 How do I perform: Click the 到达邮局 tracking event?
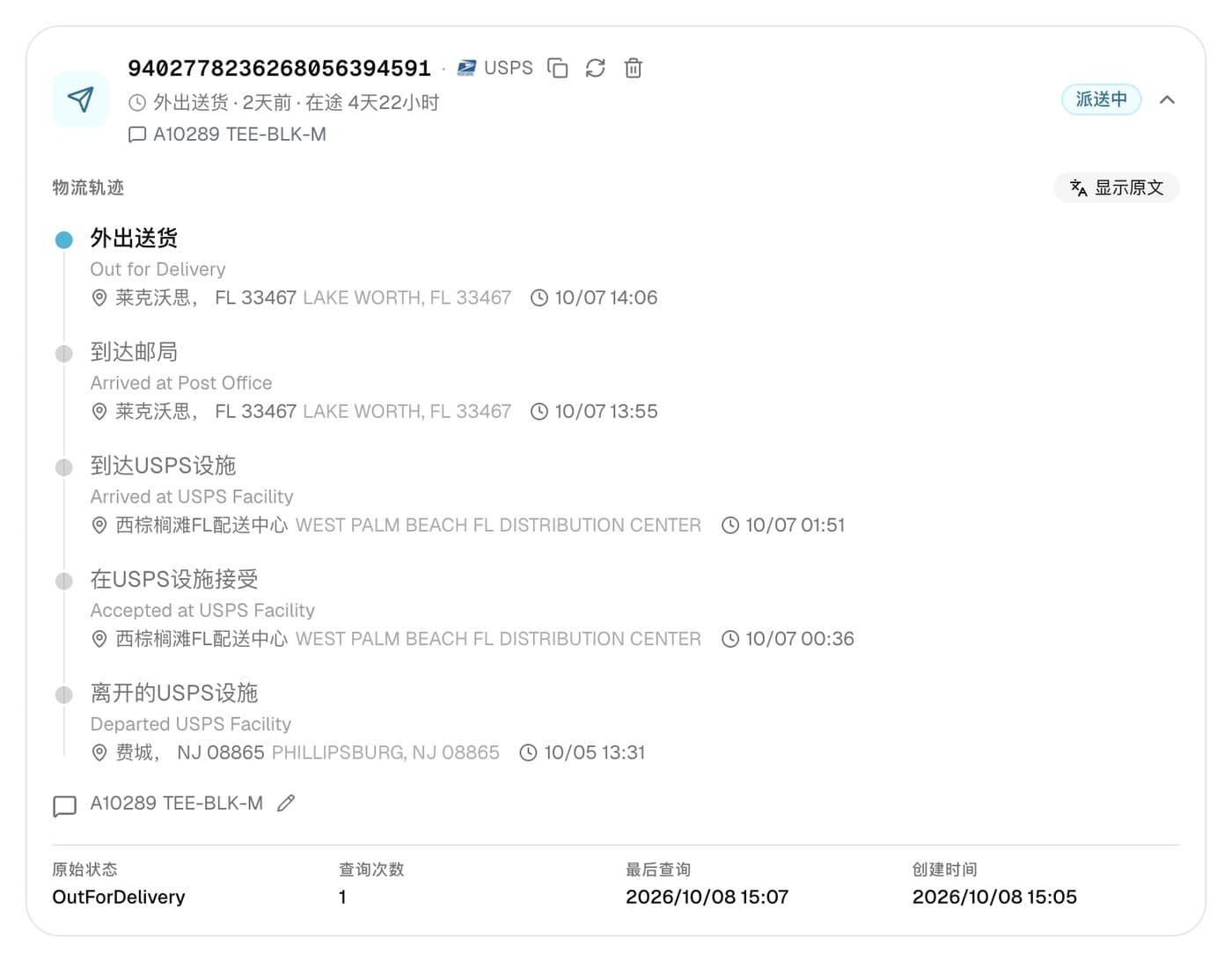point(134,352)
